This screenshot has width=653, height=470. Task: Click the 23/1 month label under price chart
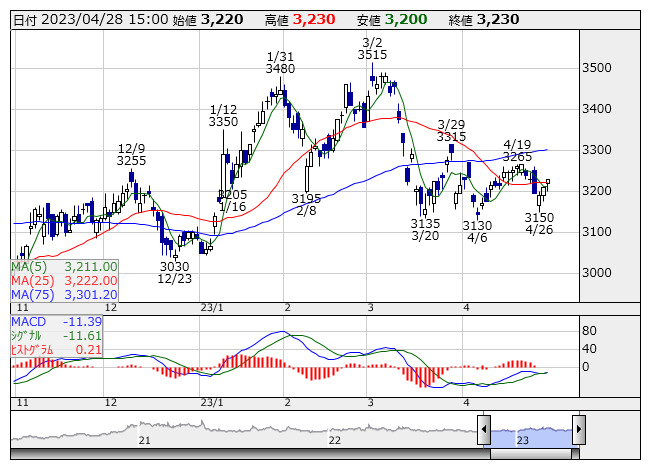coord(212,308)
